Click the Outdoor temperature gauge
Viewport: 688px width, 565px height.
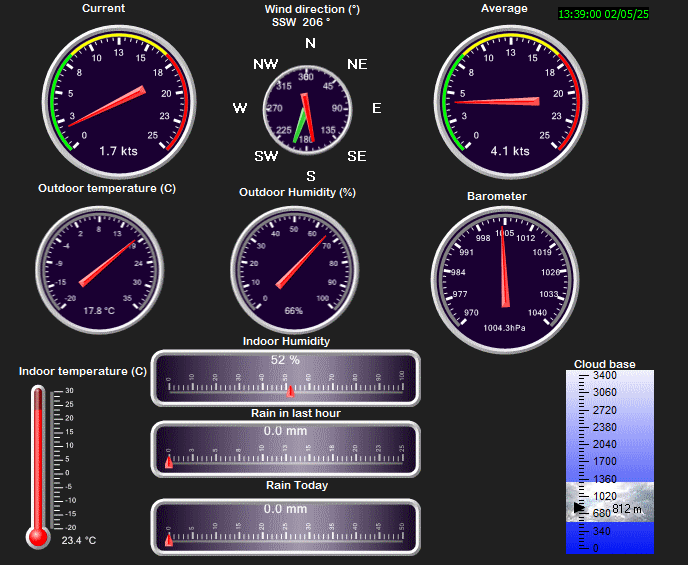[100, 270]
